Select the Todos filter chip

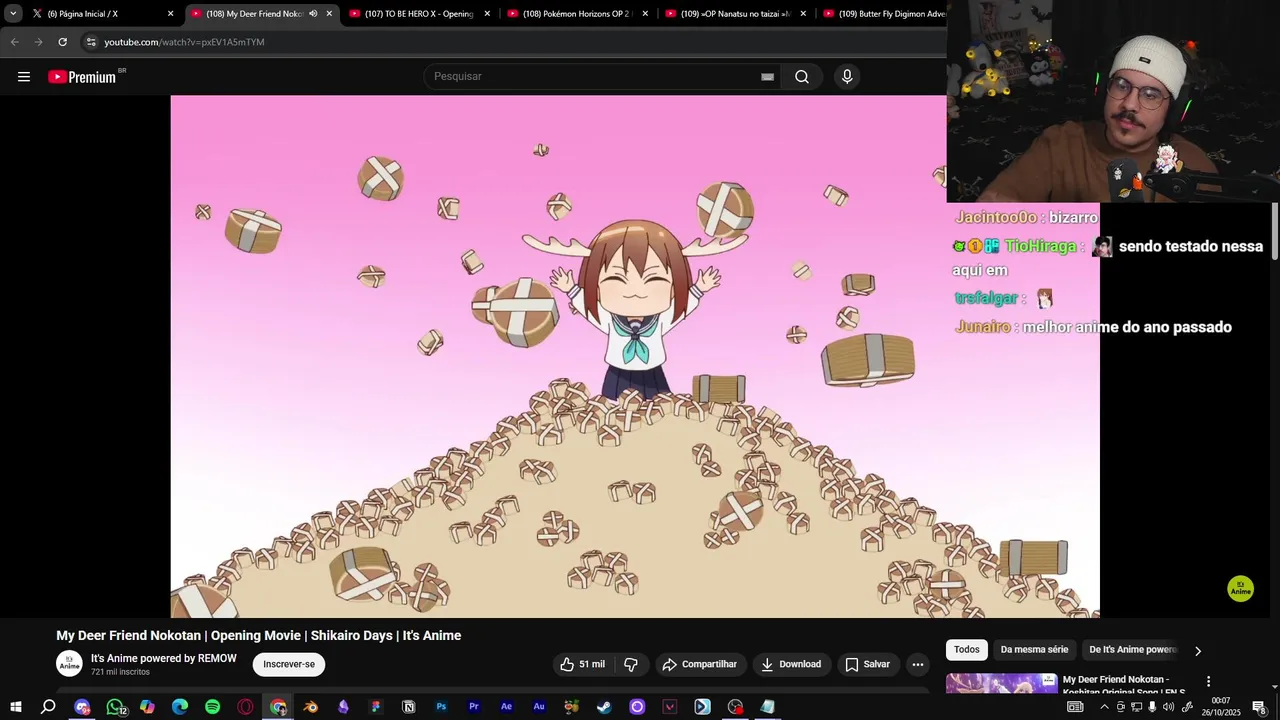point(967,650)
